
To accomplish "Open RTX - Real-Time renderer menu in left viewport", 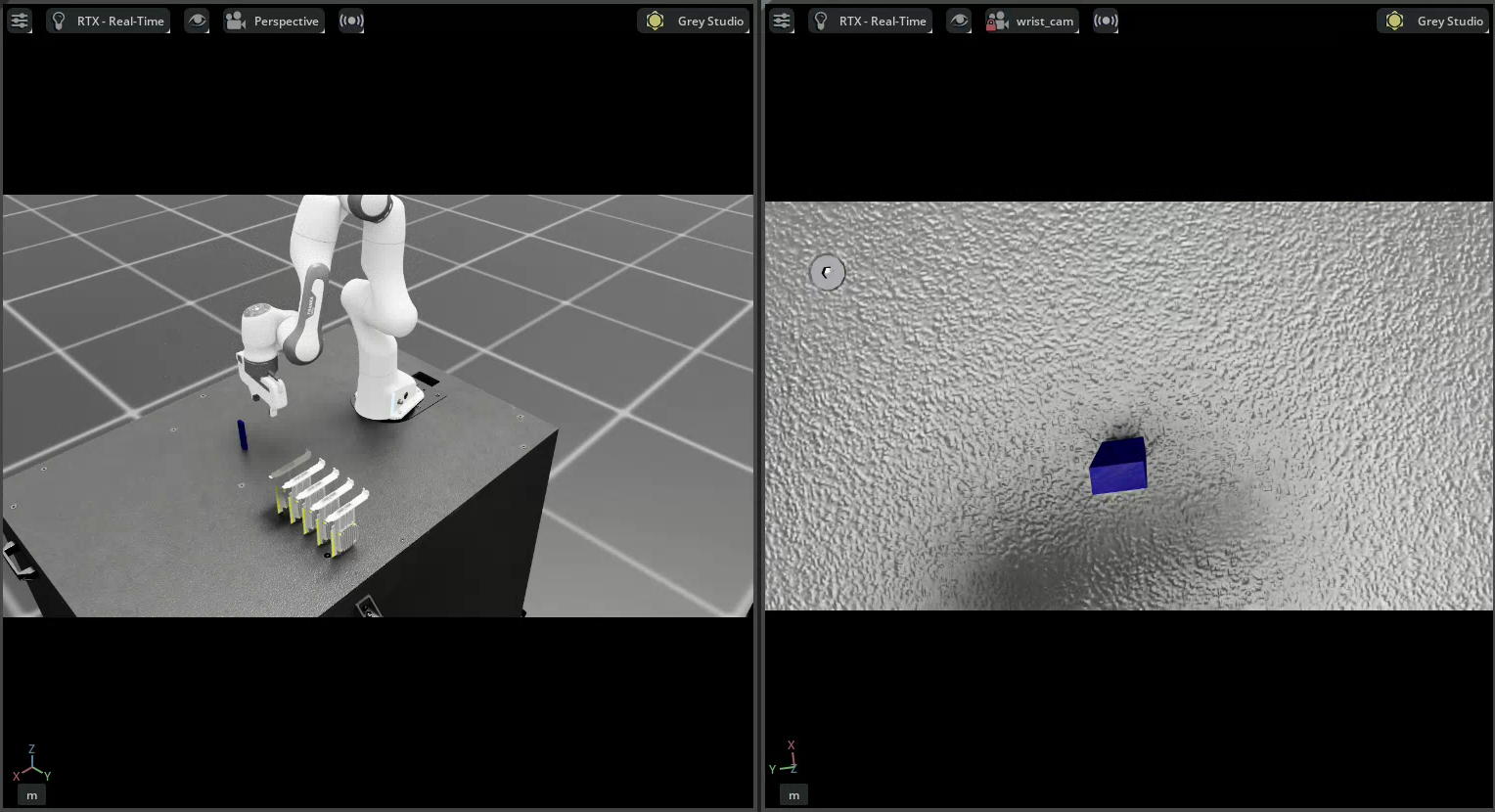I will coord(109,21).
